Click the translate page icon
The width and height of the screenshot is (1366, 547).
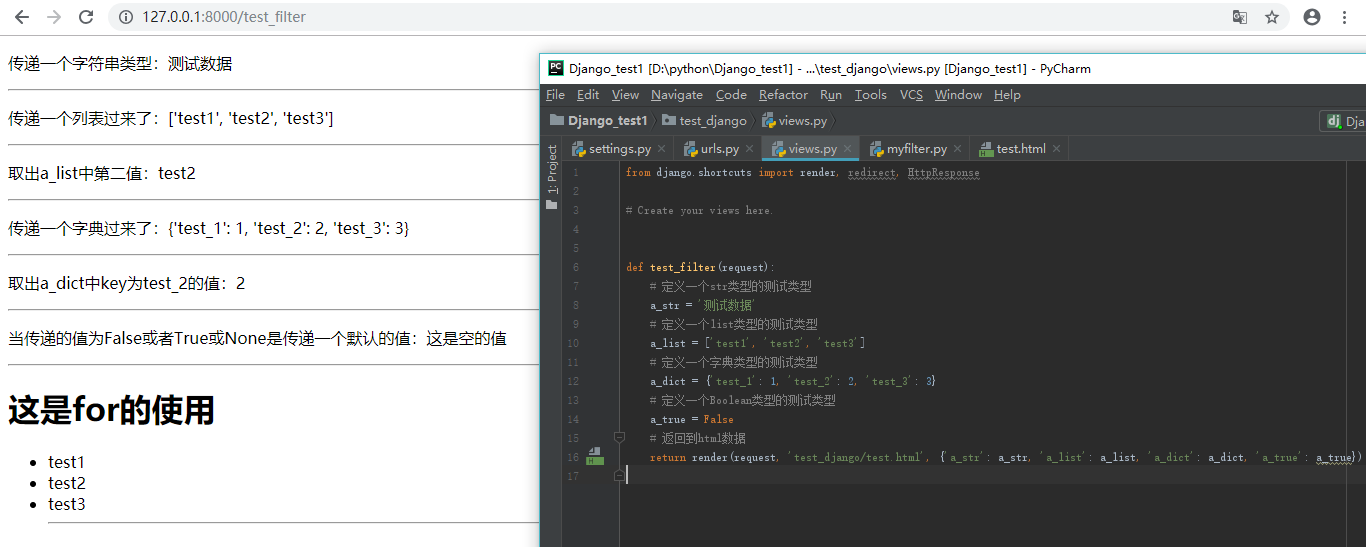pos(1240,17)
